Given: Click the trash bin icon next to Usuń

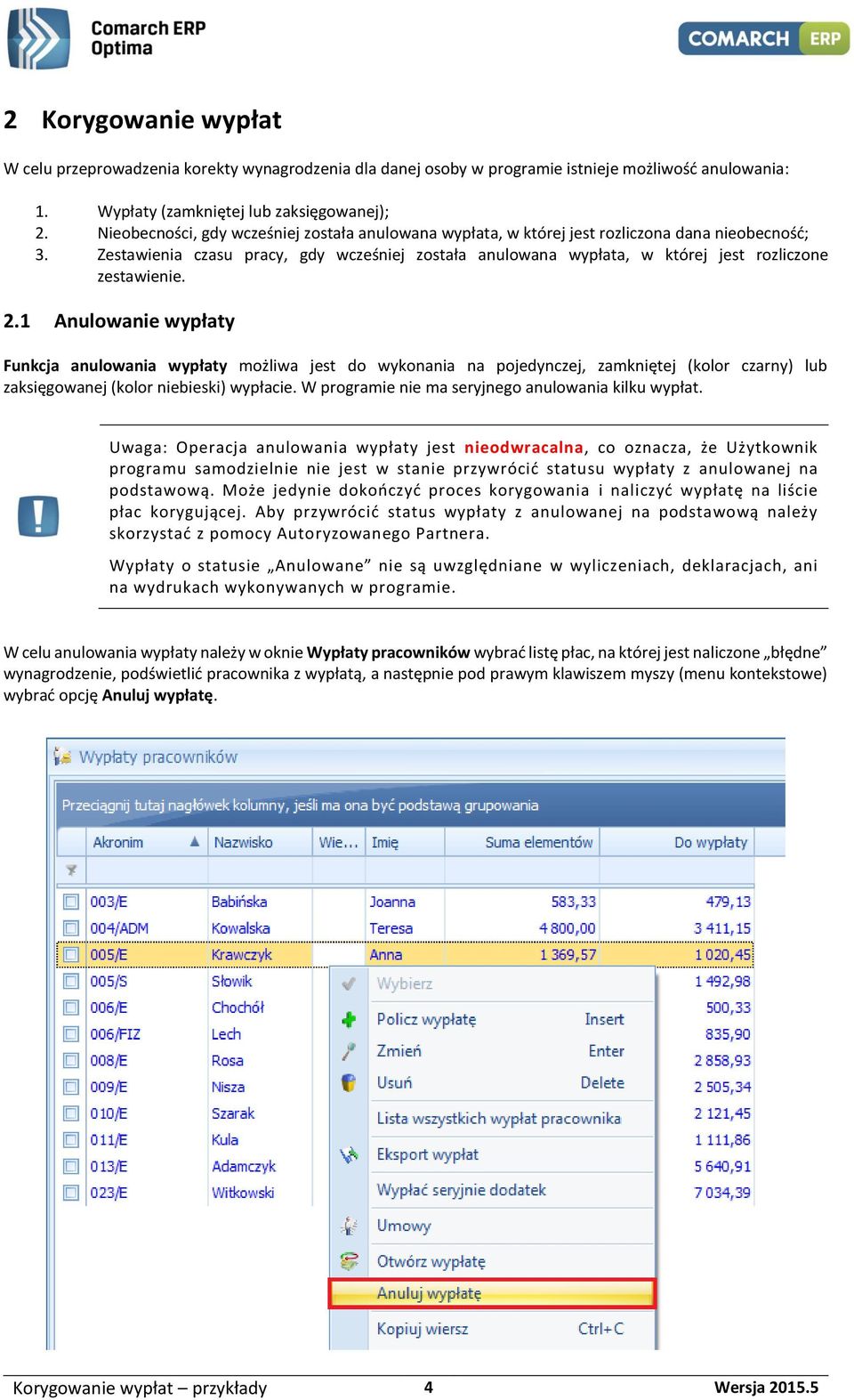Looking at the screenshot, I should point(349,1083).
